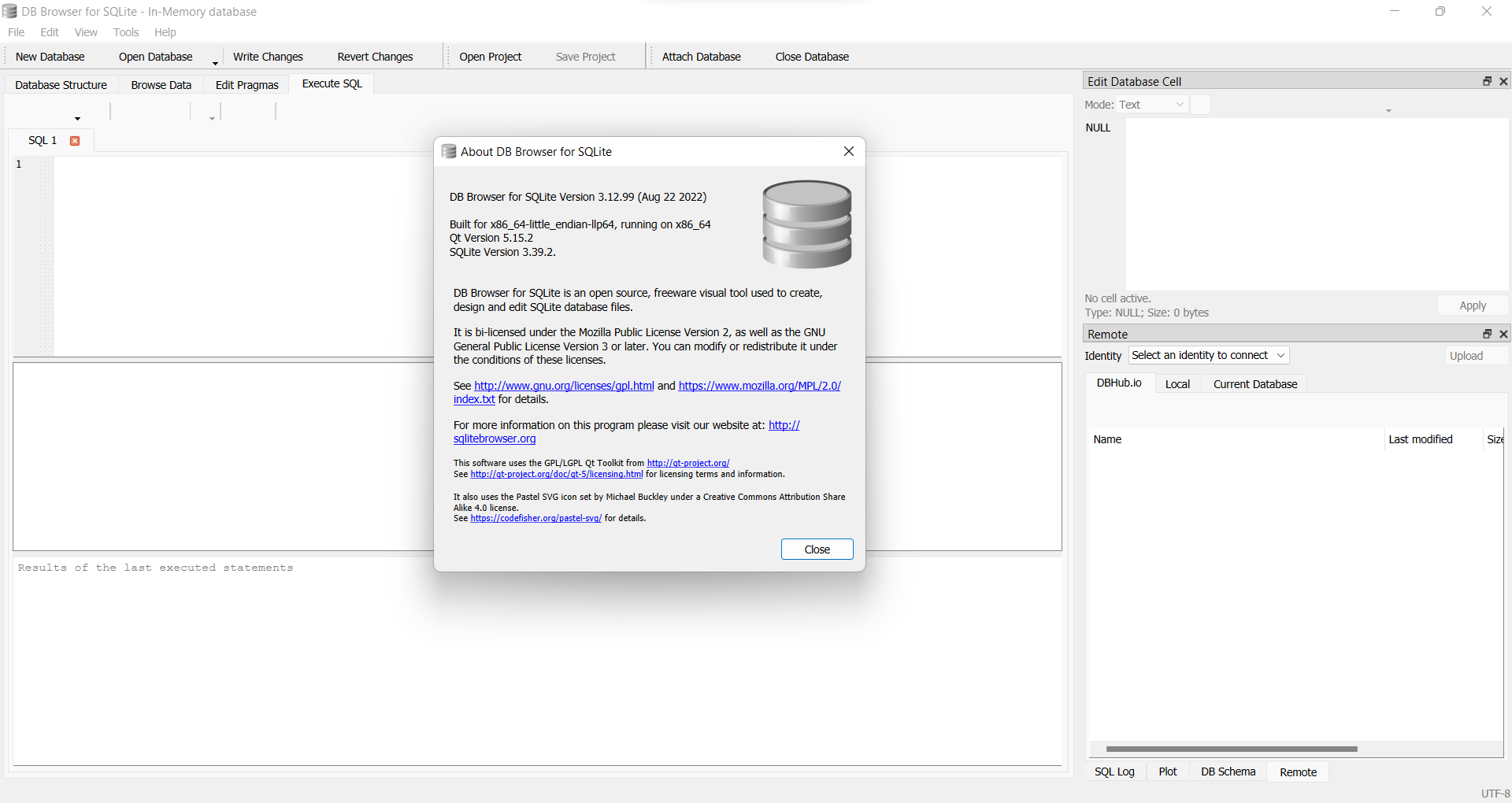Sort Remote list by Last modified column

[1433, 439]
